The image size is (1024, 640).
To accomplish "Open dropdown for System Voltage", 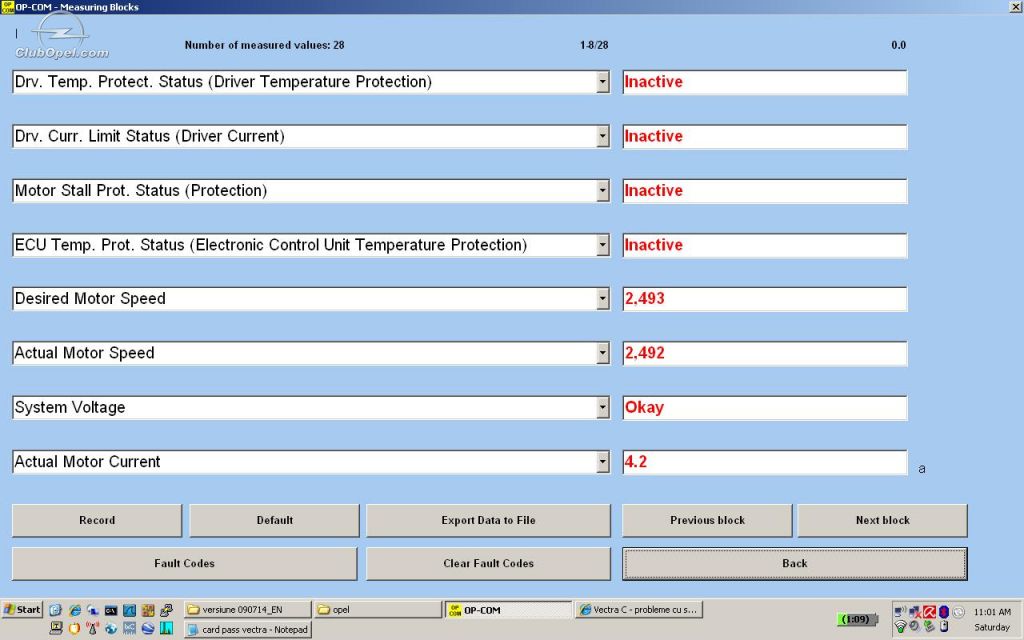I will click(603, 408).
